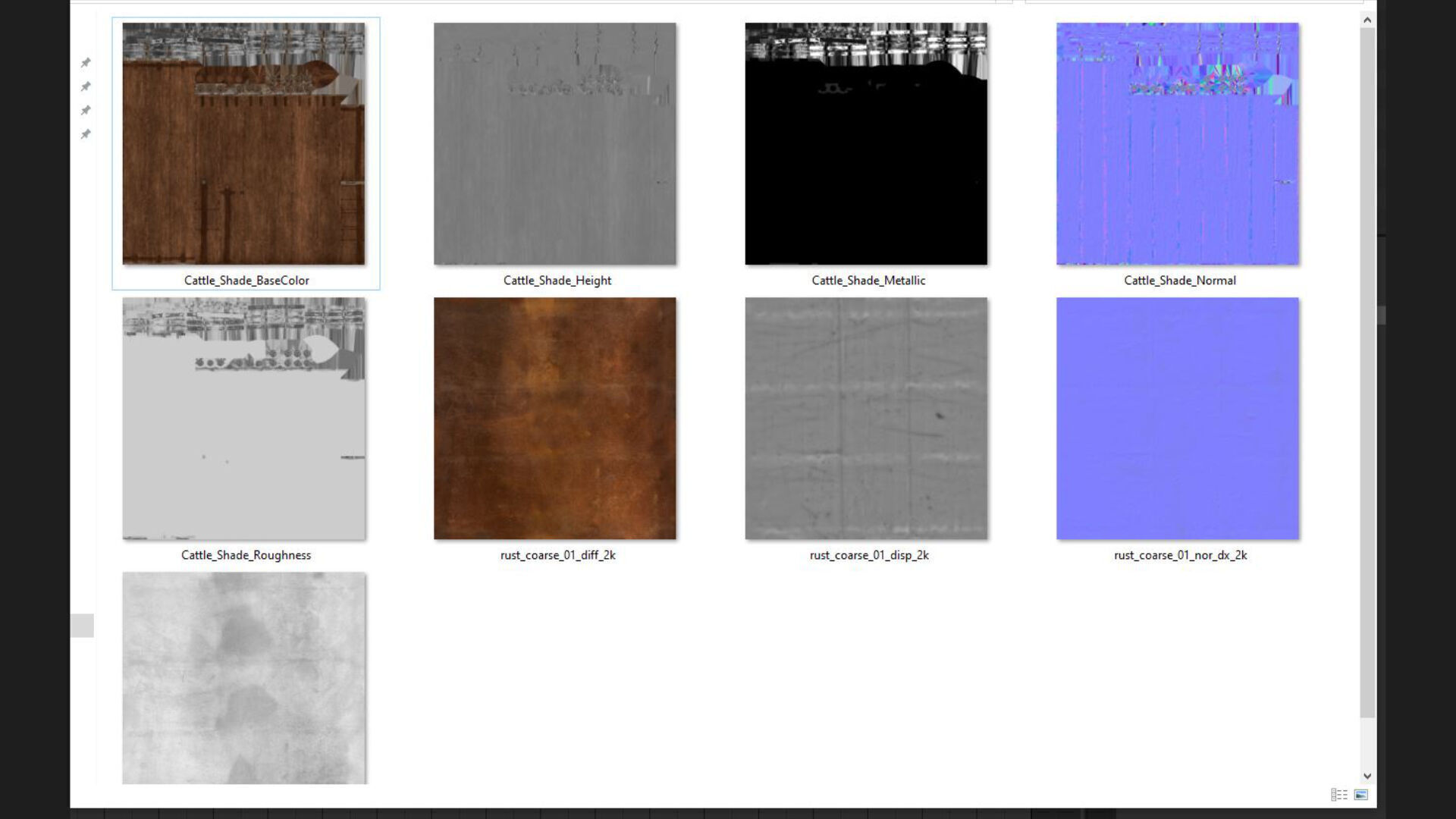Select the rust_coarse_01_nor_dx_2k thumbnail
This screenshot has width=1456, height=819.
1177,419
